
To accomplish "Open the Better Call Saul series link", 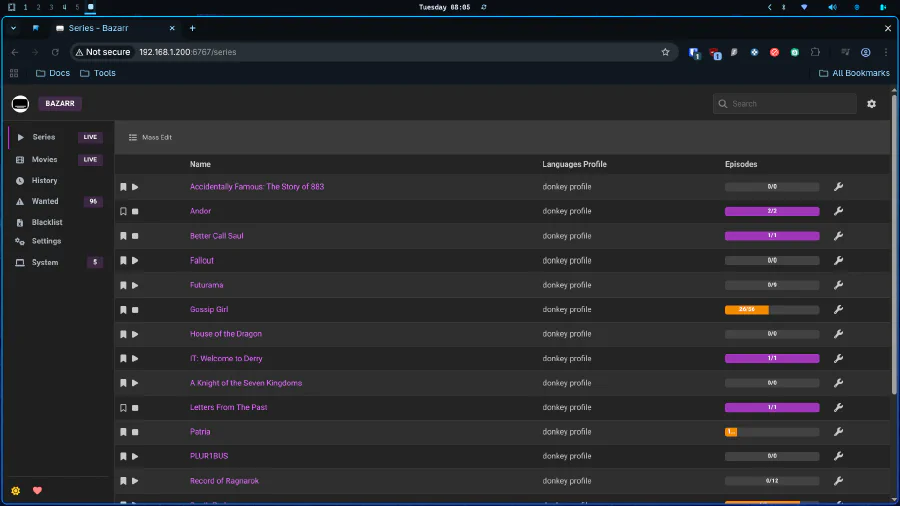I will (x=217, y=236).
